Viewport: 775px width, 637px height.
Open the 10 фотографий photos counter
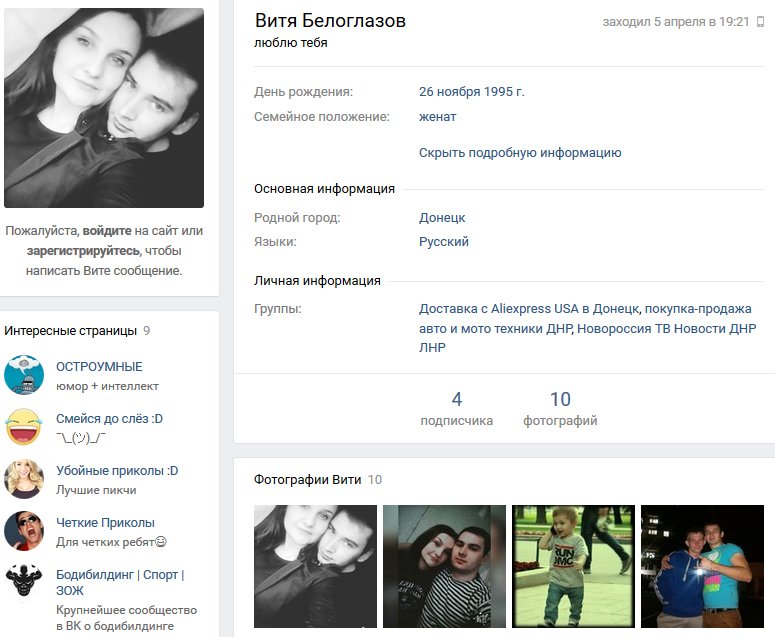(560, 409)
